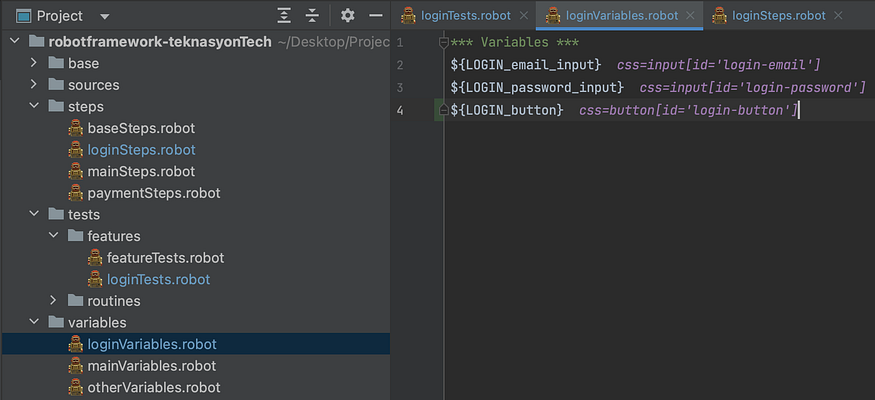
Task: Expand the routines folder
Action: coord(54,301)
